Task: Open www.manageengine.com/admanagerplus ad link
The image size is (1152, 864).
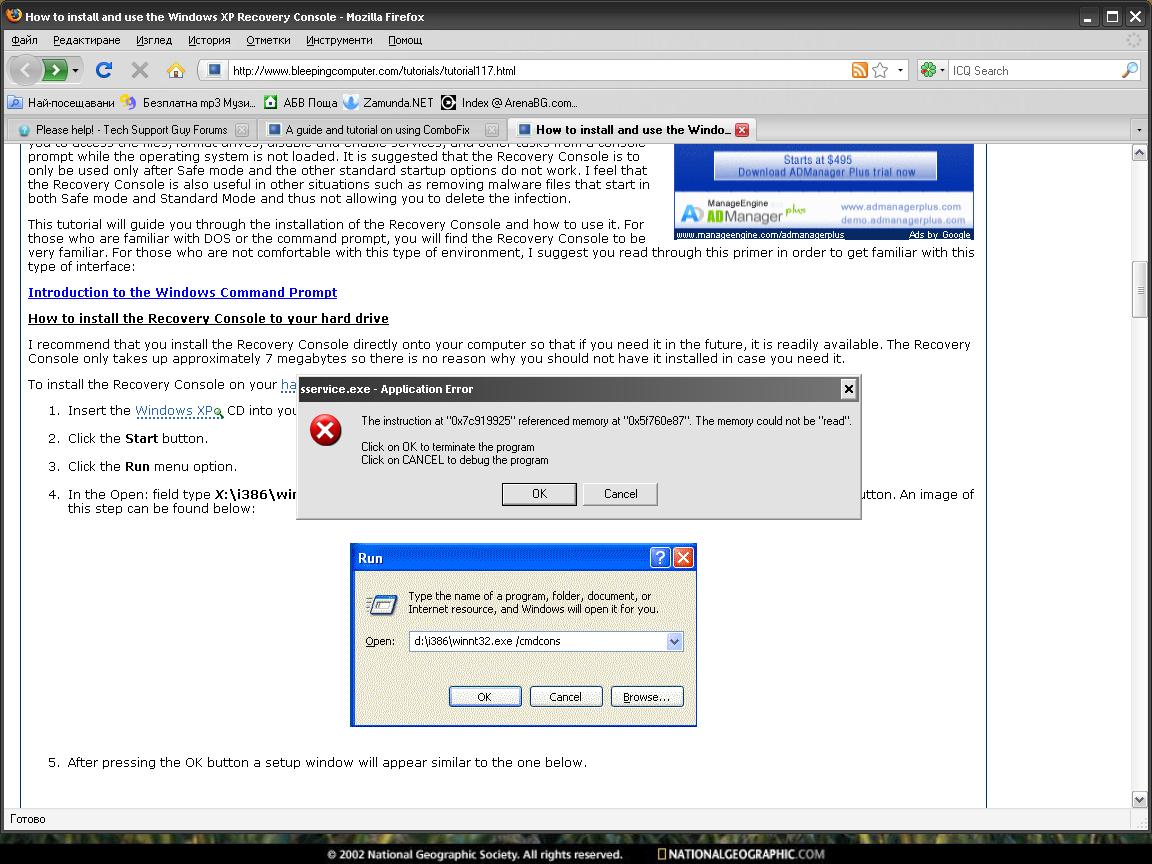Action: [x=760, y=234]
